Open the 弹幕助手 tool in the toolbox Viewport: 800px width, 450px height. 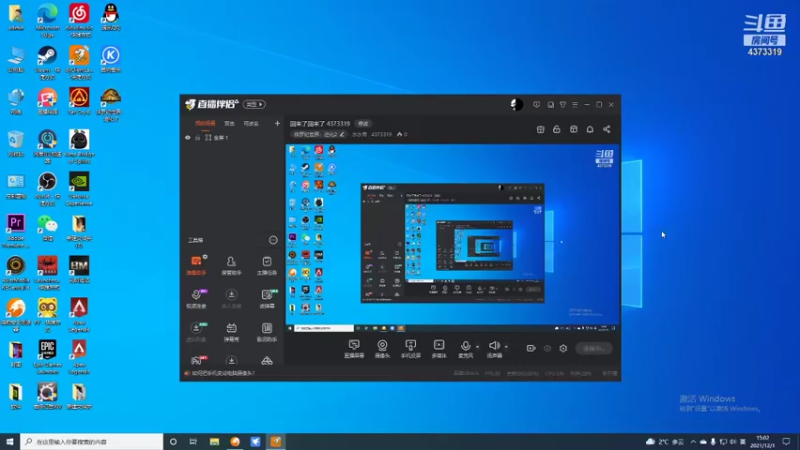196,265
